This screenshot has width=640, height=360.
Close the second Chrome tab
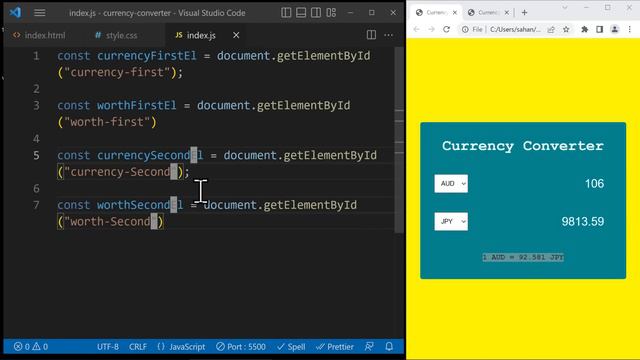[507, 13]
